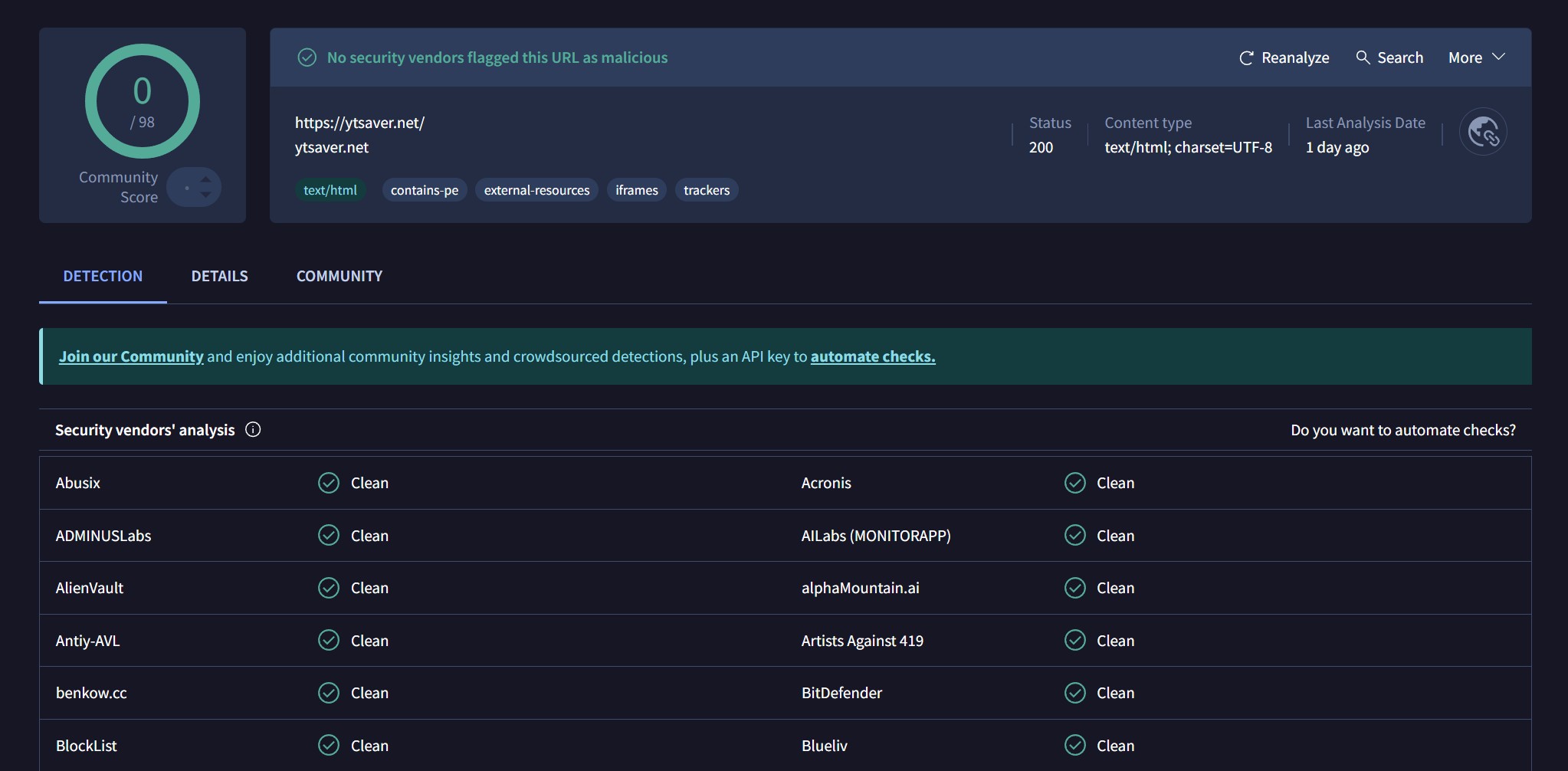Click the Security vendors' analysis info icon
Screen dimensions: 1568x771
[253, 430]
